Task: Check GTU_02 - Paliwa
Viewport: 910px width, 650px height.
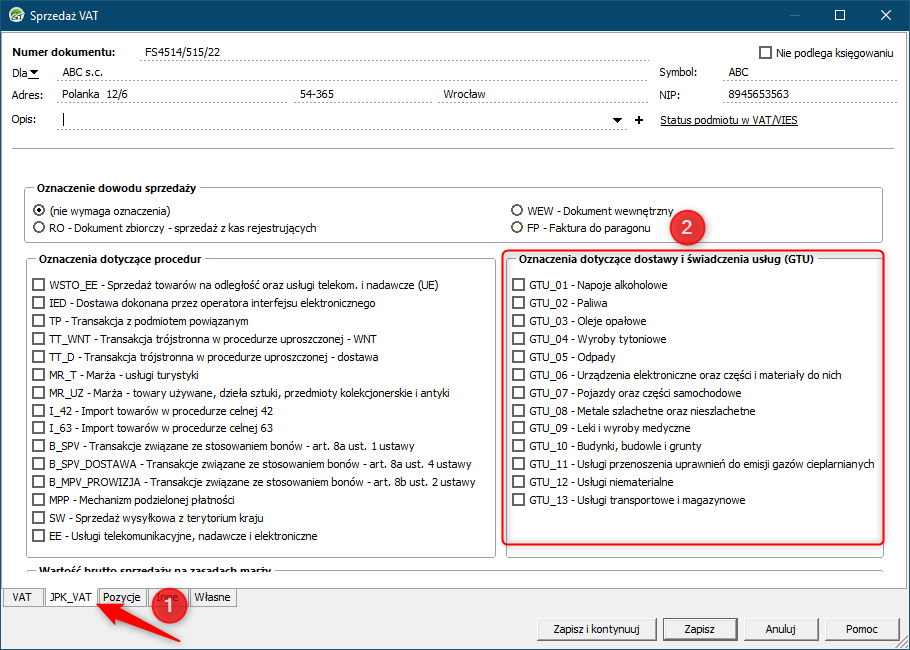Action: (x=518, y=303)
